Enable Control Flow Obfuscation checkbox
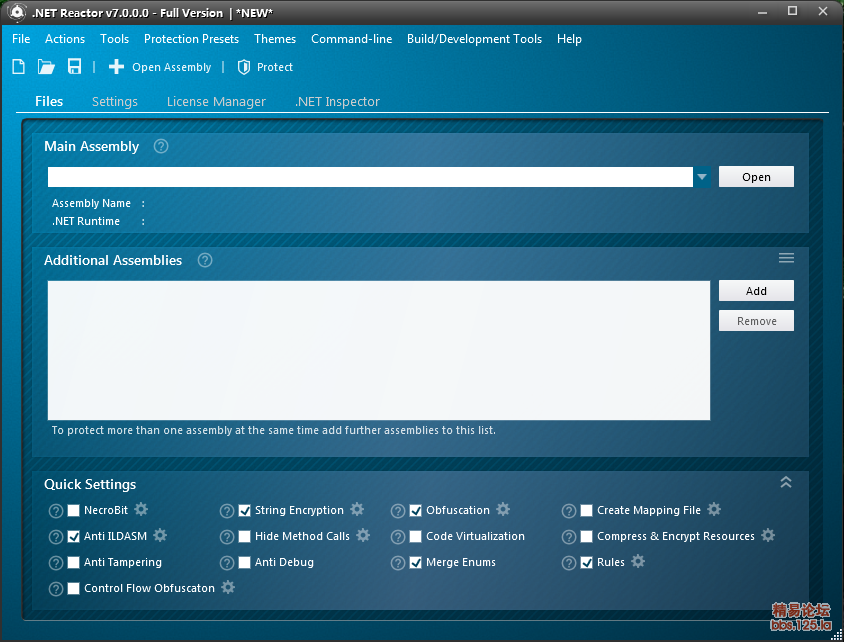Viewport: 844px width, 642px height. [74, 588]
